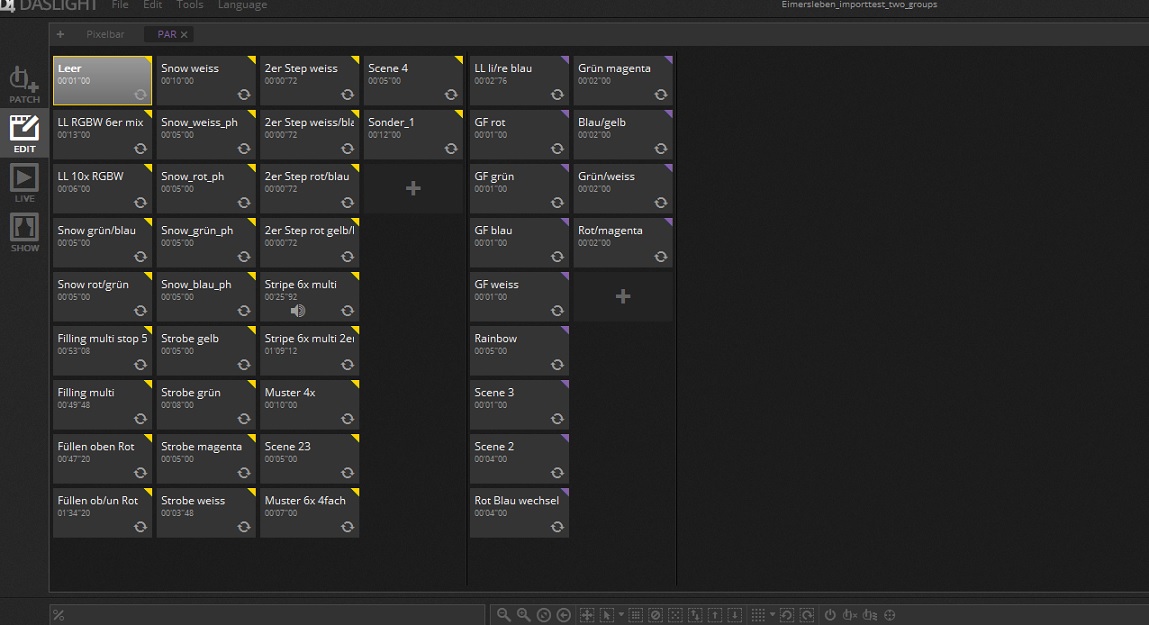Open the Show mode
The width and height of the screenshot is (1149, 625).
(x=24, y=232)
